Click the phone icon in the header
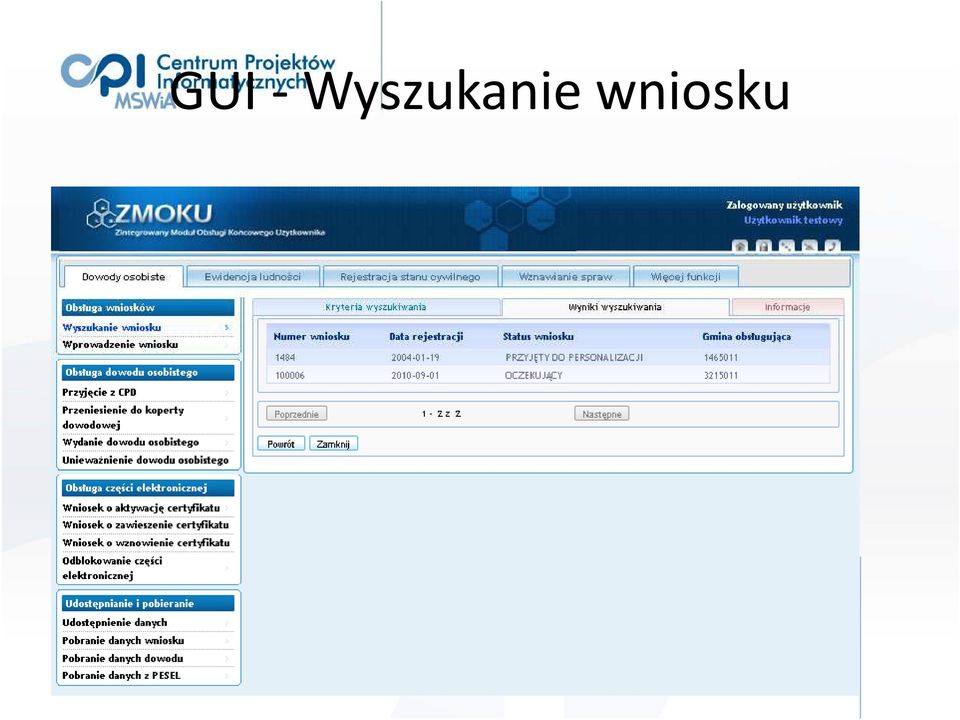This screenshot has height=720, width=960. pyautogui.click(x=832, y=246)
